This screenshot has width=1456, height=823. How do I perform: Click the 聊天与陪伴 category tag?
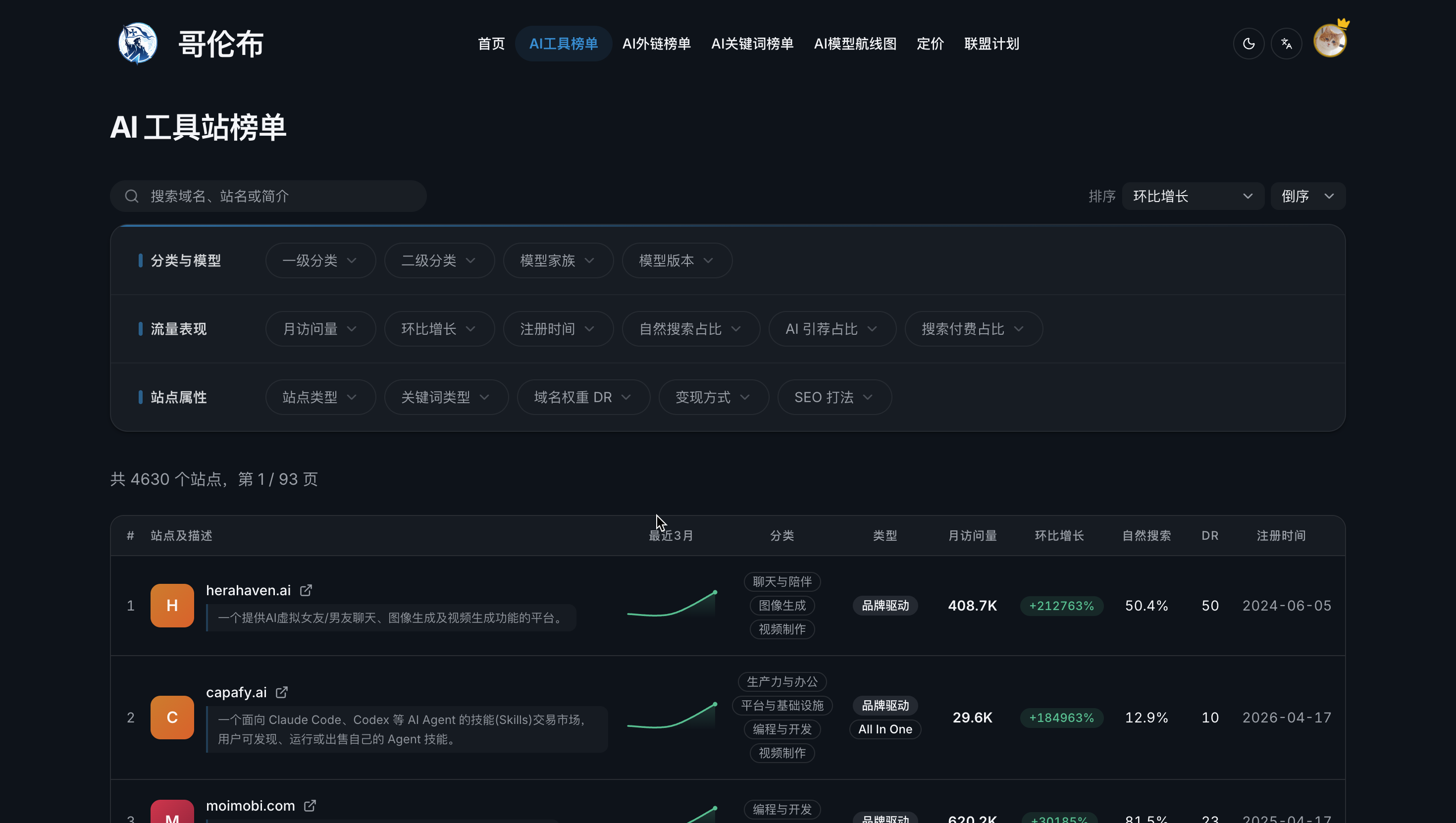click(782, 582)
